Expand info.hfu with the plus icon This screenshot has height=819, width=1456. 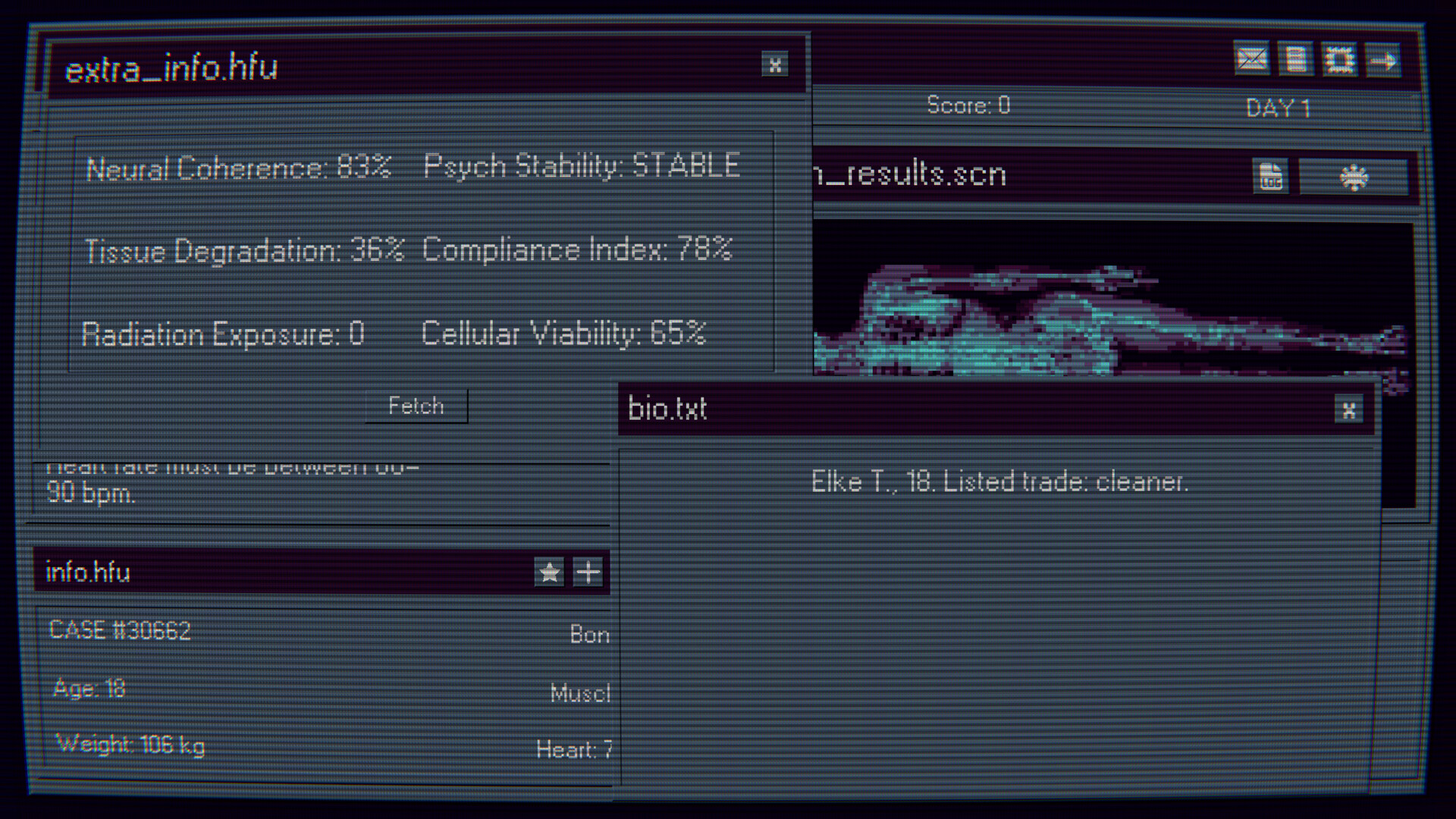[x=588, y=572]
